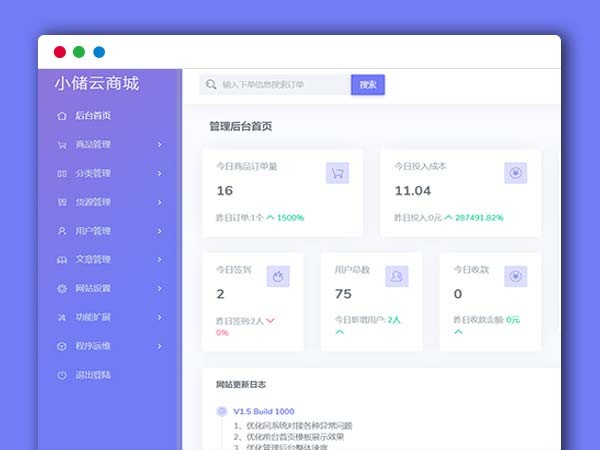Expand the 文章管理 submenu chevron
The width and height of the screenshot is (600, 450).
pyautogui.click(x=159, y=260)
